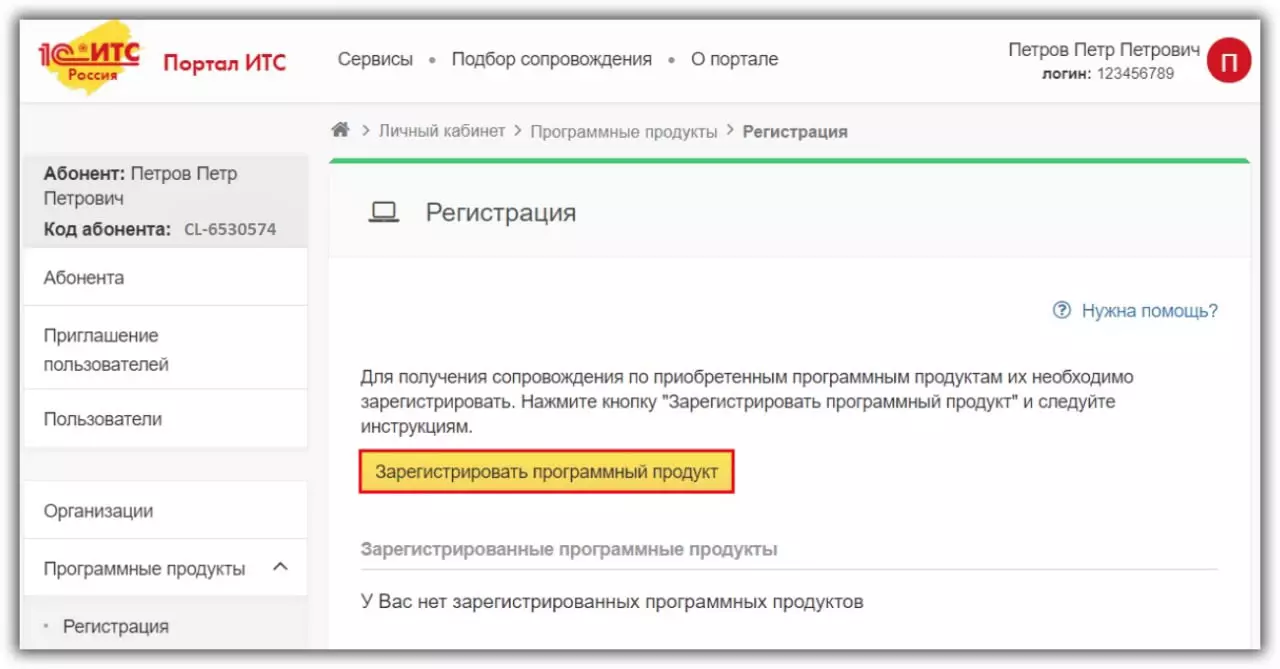
Task: Open Подбор сопровождения menu item
Action: click(551, 59)
